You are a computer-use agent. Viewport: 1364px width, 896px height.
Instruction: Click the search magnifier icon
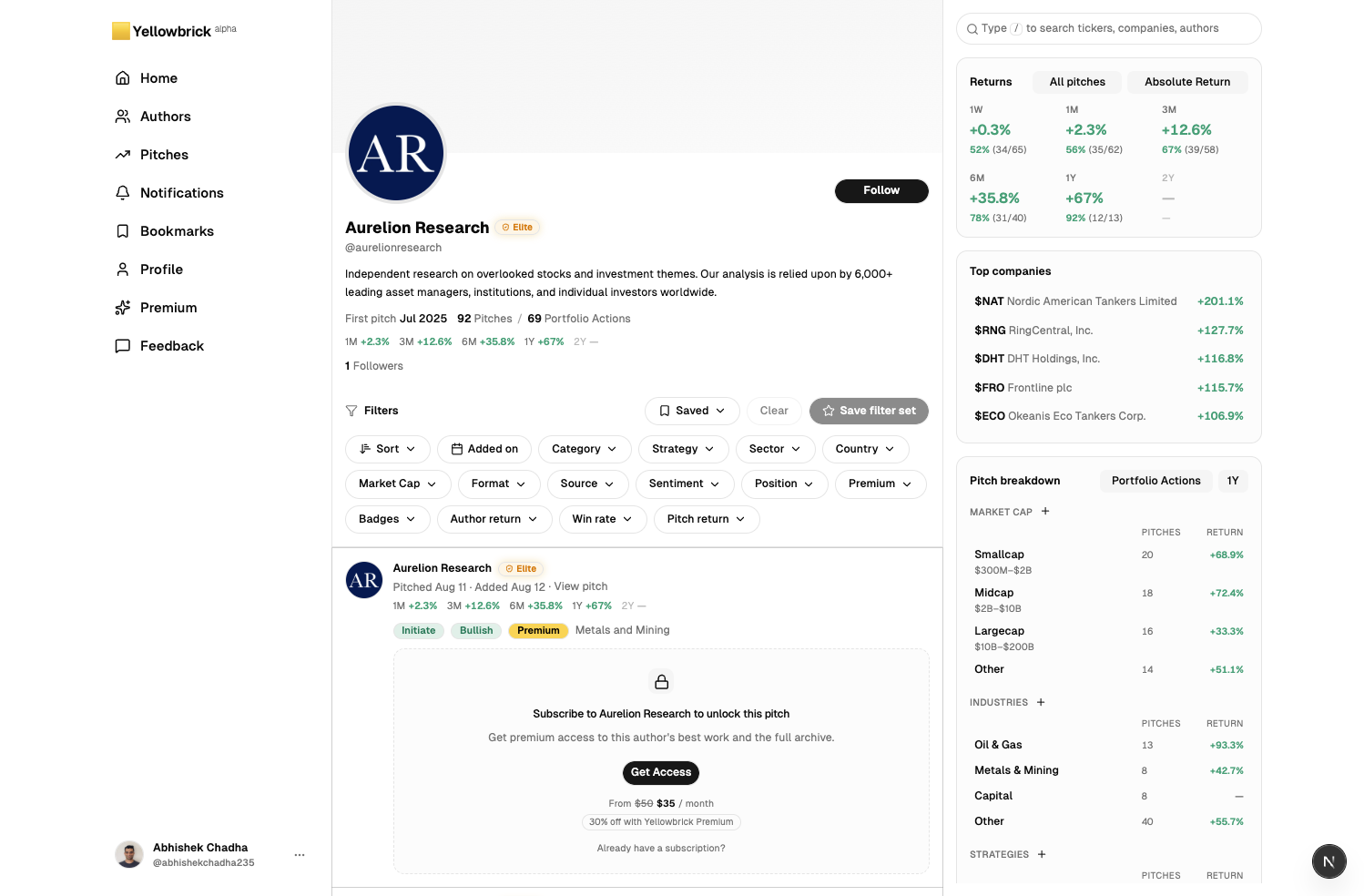pyautogui.click(x=972, y=29)
